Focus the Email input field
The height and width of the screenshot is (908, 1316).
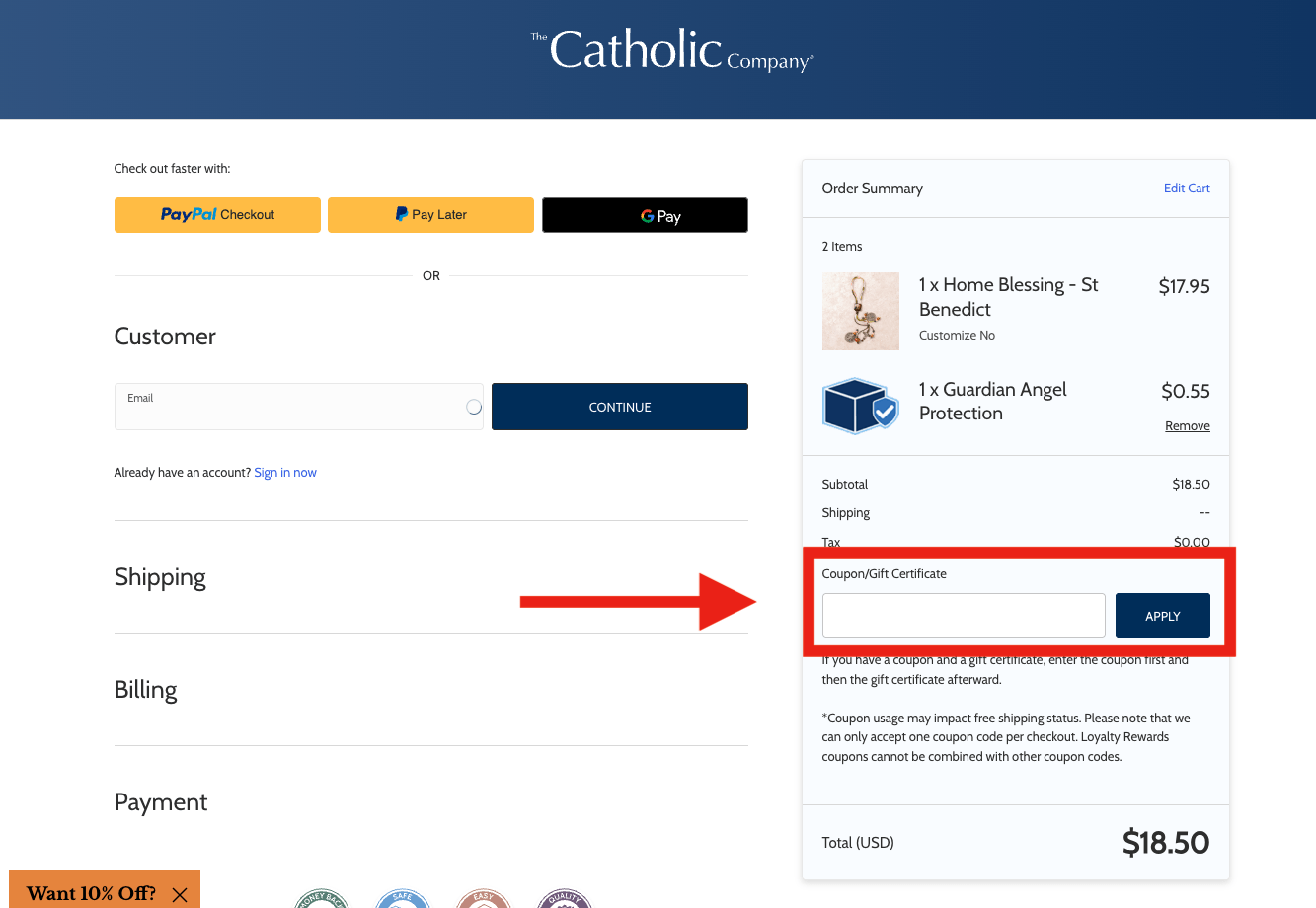click(299, 407)
